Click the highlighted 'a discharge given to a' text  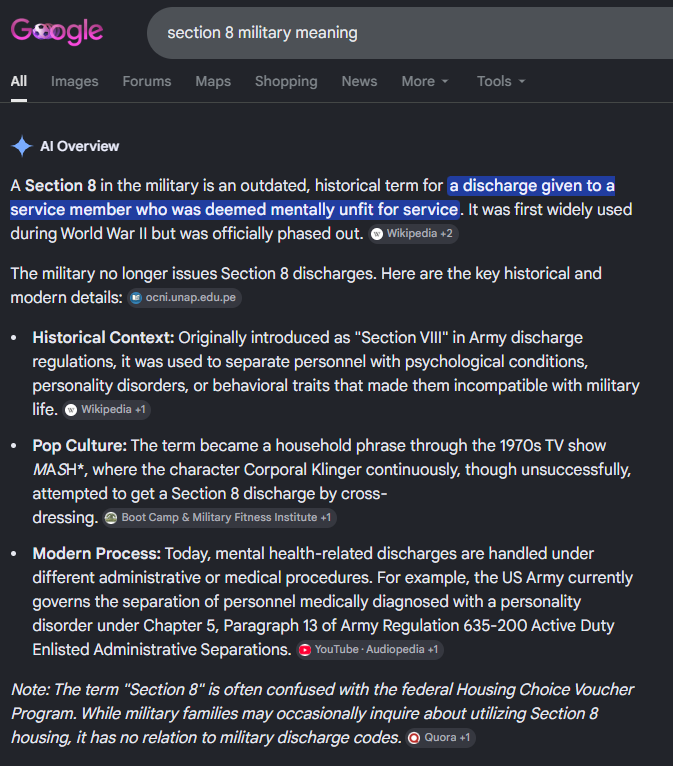[x=531, y=186]
